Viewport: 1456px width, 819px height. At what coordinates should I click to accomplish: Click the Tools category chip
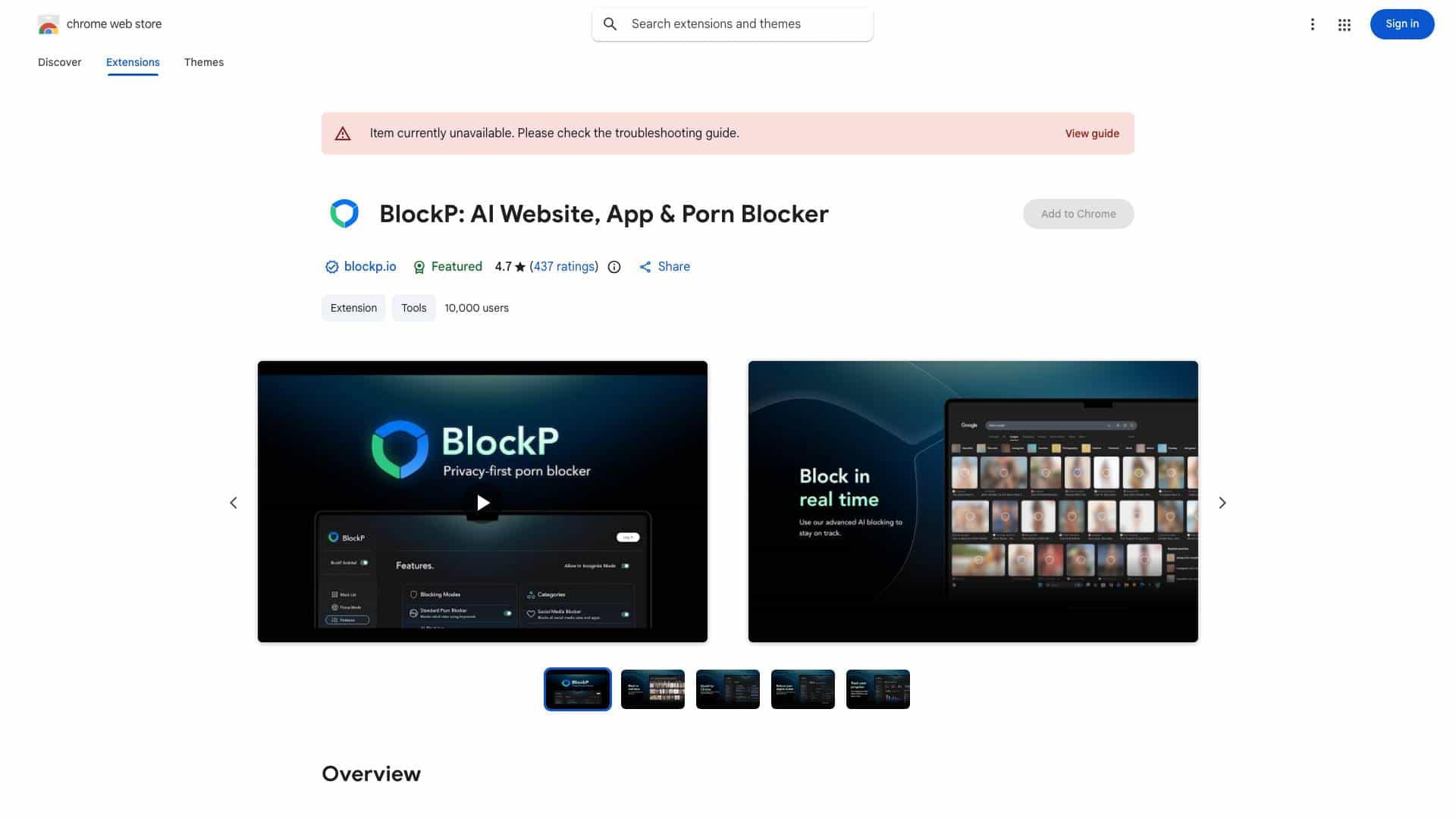coord(413,308)
